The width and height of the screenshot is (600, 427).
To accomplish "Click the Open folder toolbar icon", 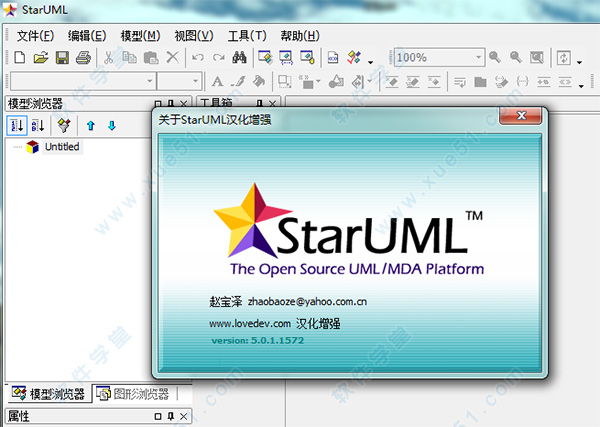I will 41,58.
